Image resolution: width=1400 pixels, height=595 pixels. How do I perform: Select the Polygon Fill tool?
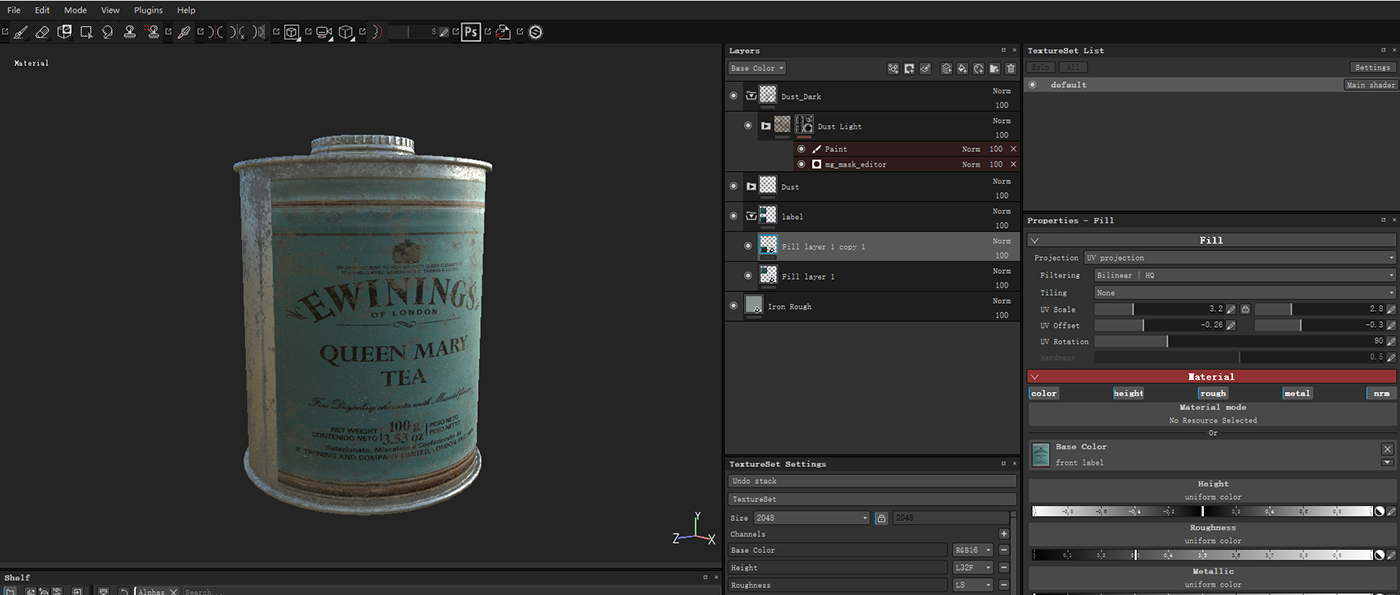[x=86, y=32]
